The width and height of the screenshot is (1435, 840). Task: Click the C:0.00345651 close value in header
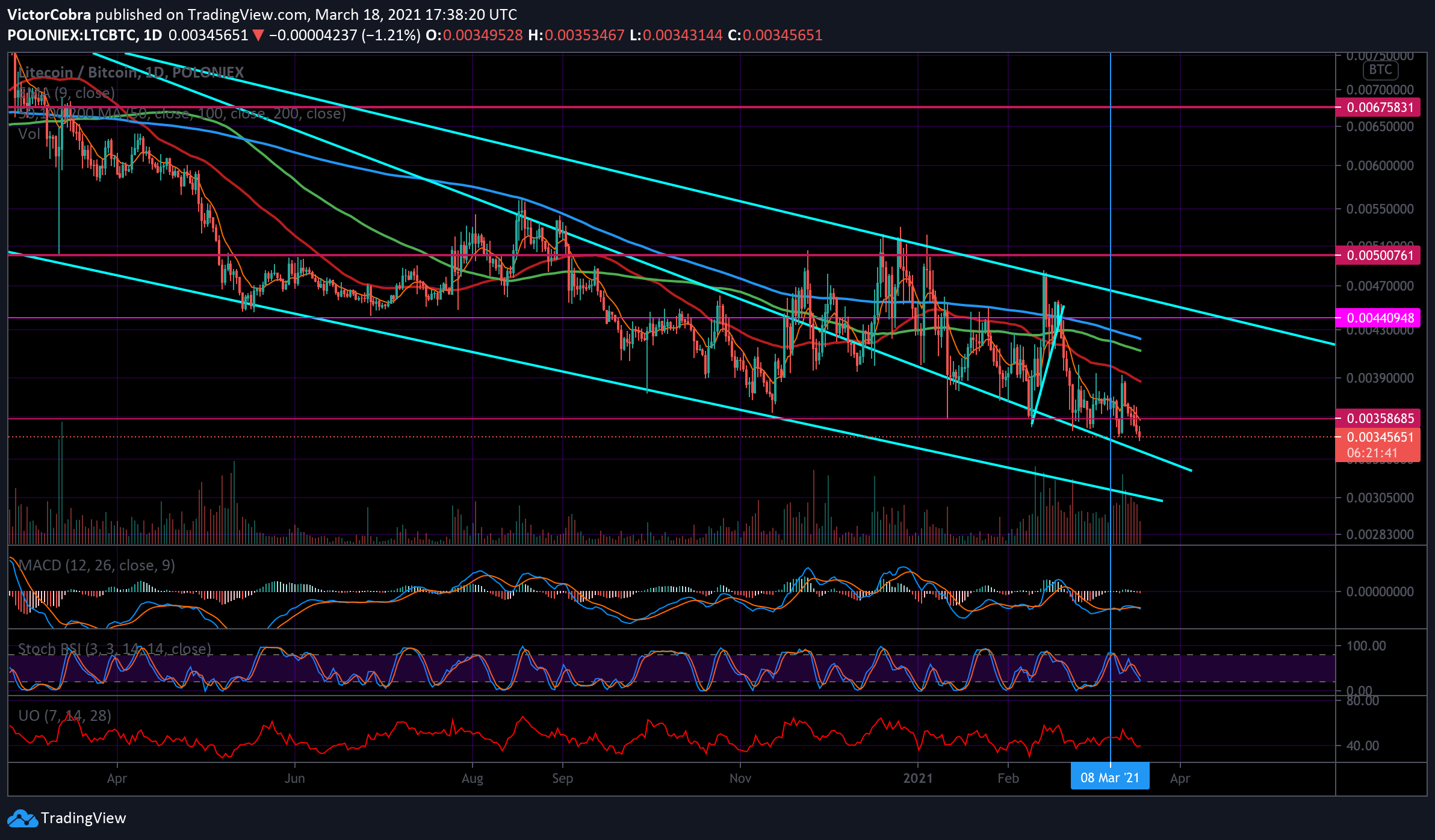tap(775, 35)
